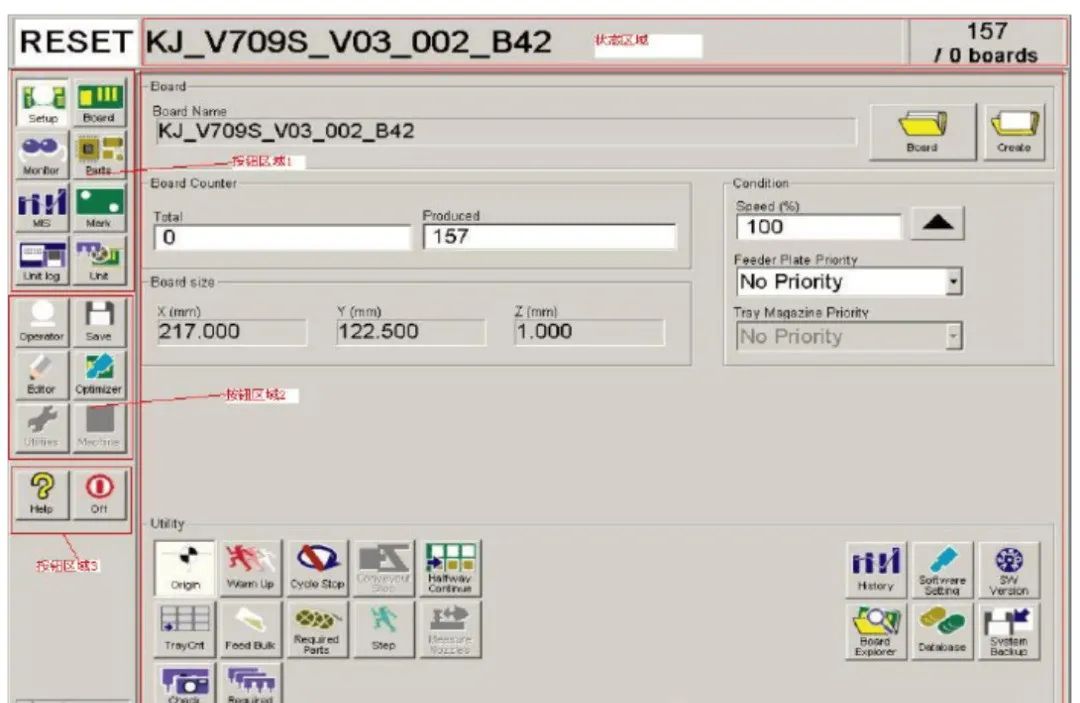Viewport: 1080px width, 703px height.
Task: Open the Database utility
Action: (941, 630)
